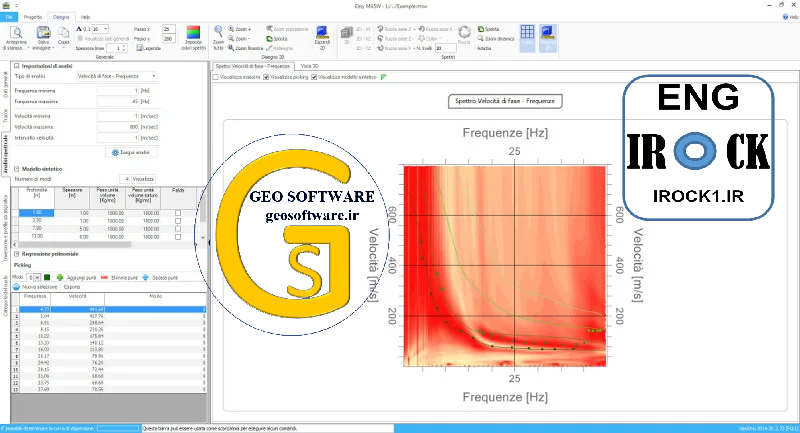Click the Aggiungi punti green icon
800x433 pixels.
click(60, 277)
